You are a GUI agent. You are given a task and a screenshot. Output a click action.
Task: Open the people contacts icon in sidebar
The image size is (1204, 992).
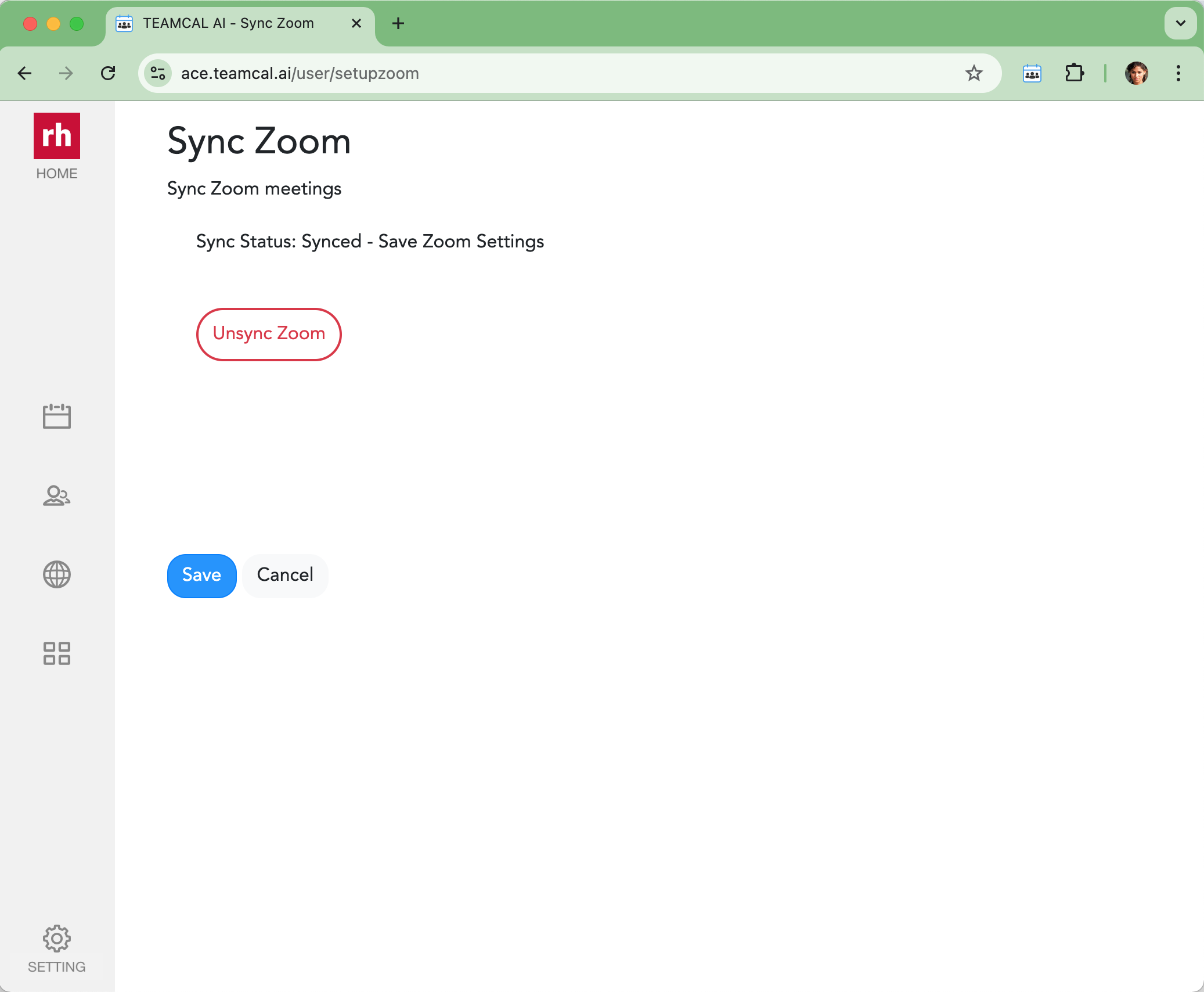57,495
